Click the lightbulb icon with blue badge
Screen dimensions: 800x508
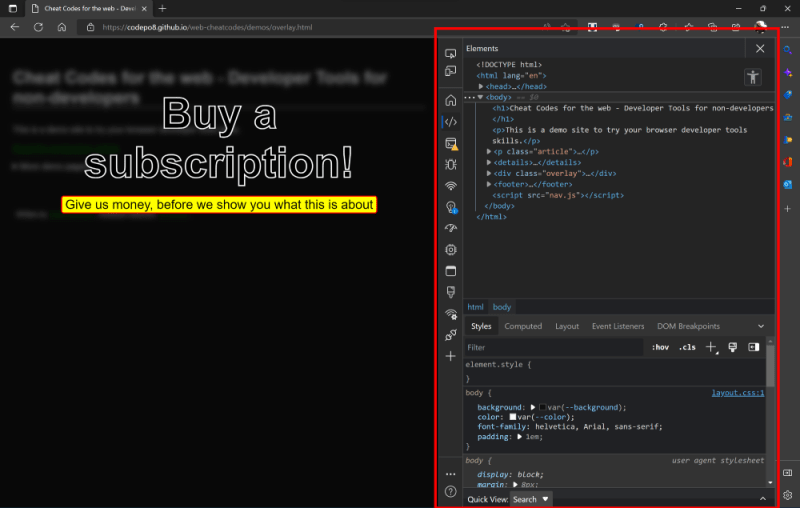(451, 207)
